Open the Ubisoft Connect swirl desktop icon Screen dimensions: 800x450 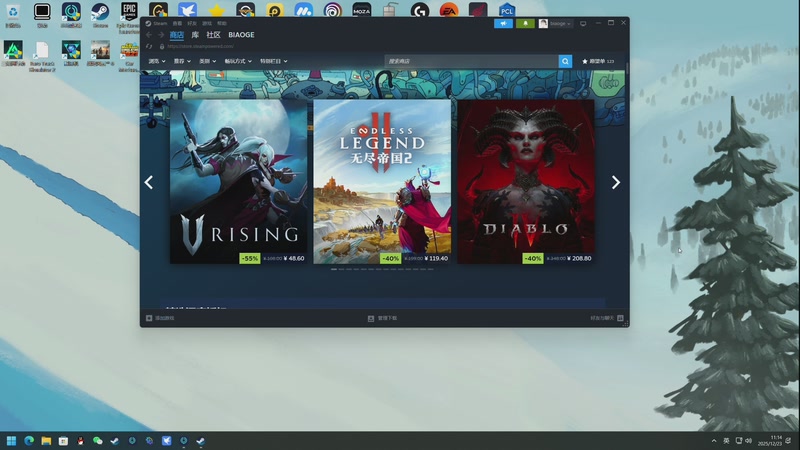pos(333,10)
